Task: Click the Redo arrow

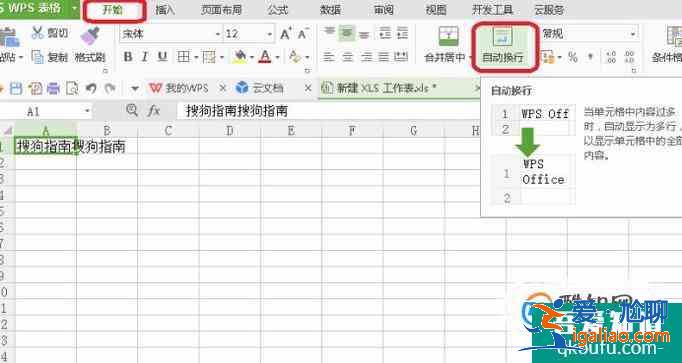Action: (x=110, y=89)
